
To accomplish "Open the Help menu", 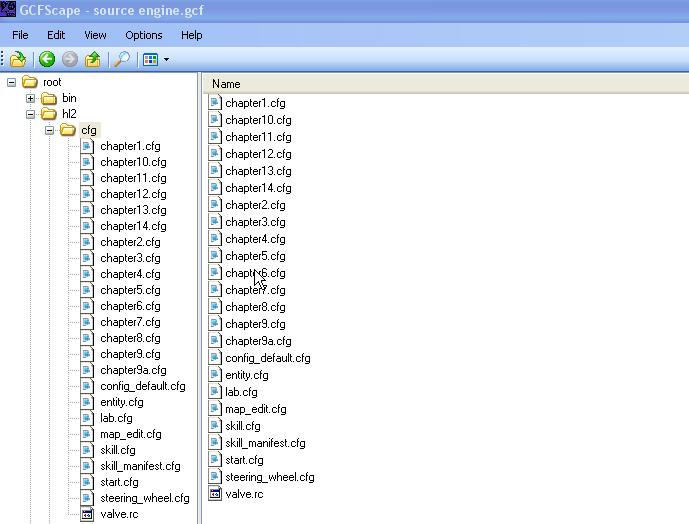I will 192,35.
